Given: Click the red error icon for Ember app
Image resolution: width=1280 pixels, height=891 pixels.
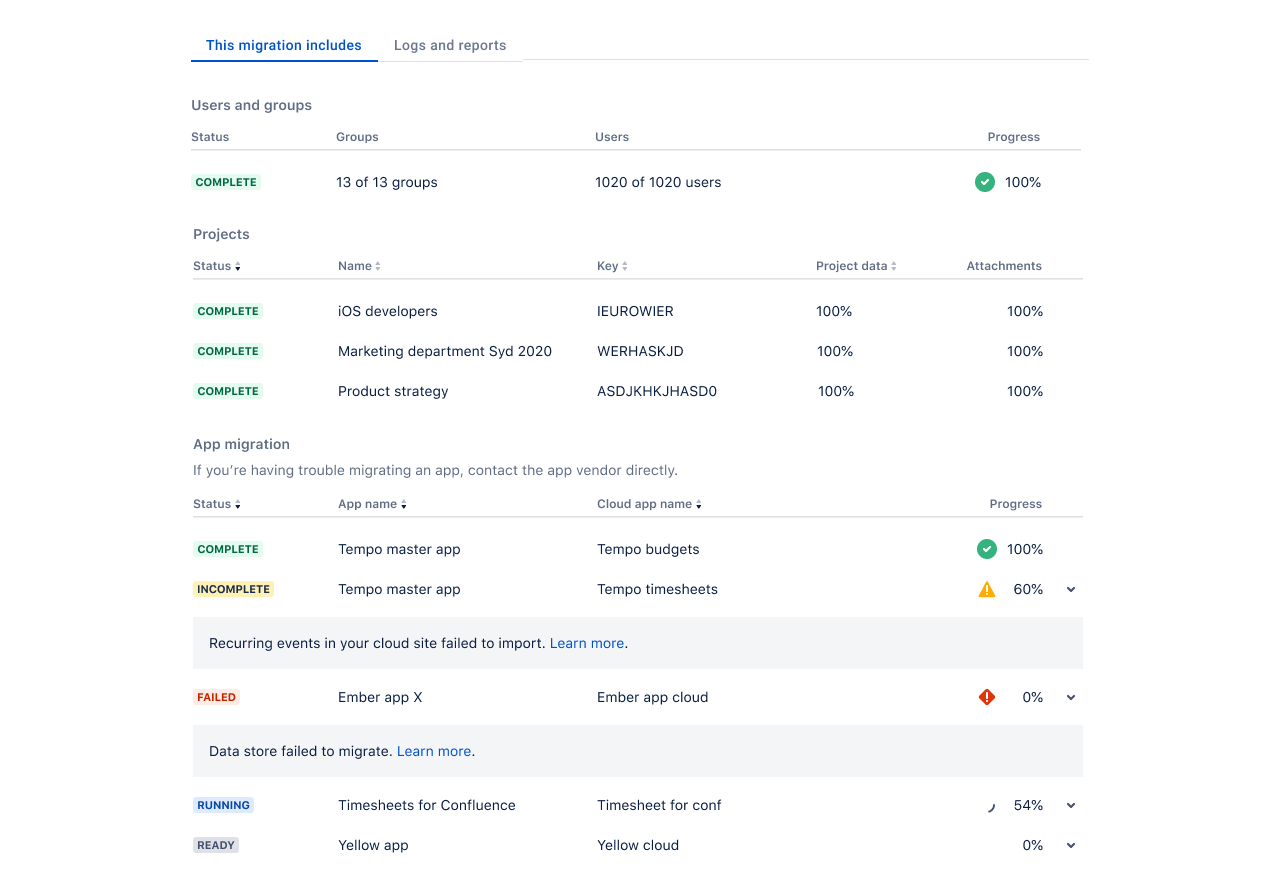Looking at the screenshot, I should pyautogui.click(x=987, y=697).
